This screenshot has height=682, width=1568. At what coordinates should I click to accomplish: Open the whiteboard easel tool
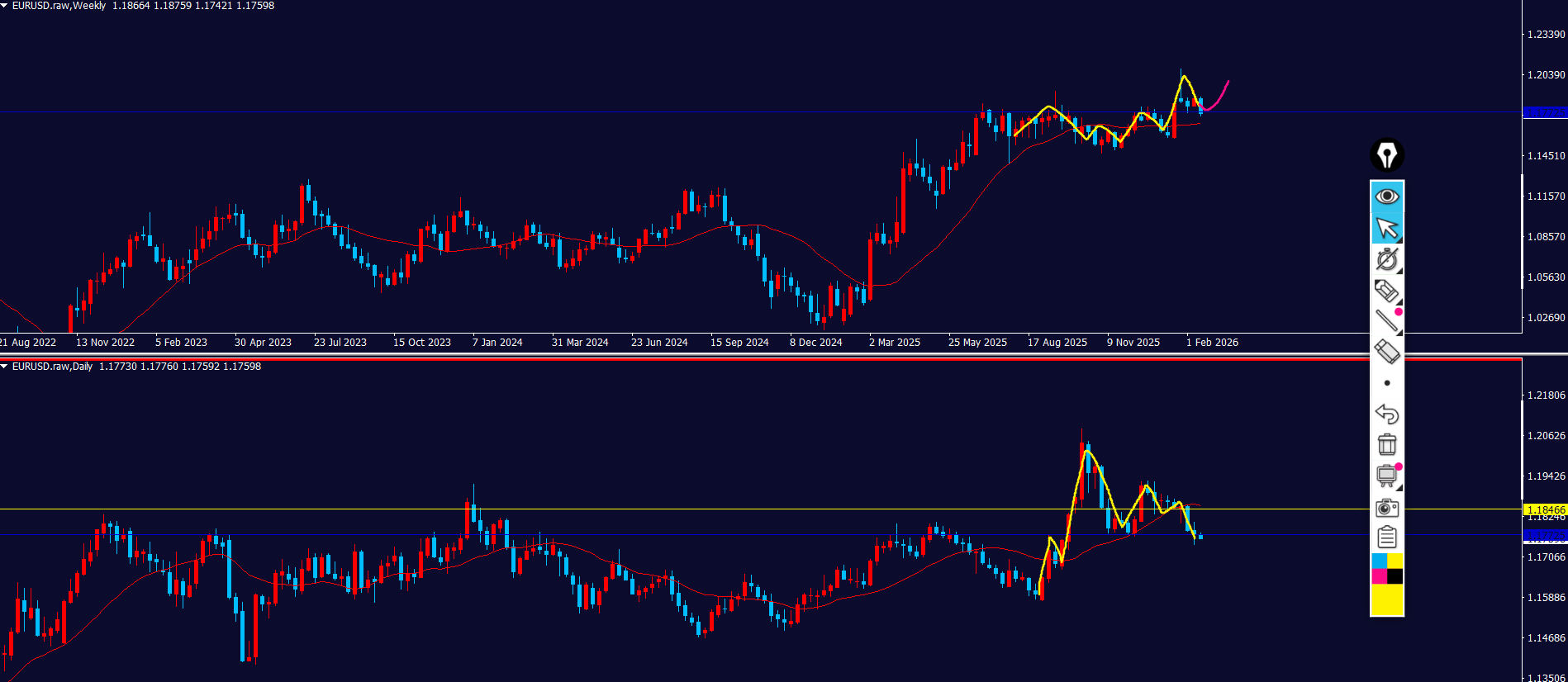click(x=1387, y=476)
